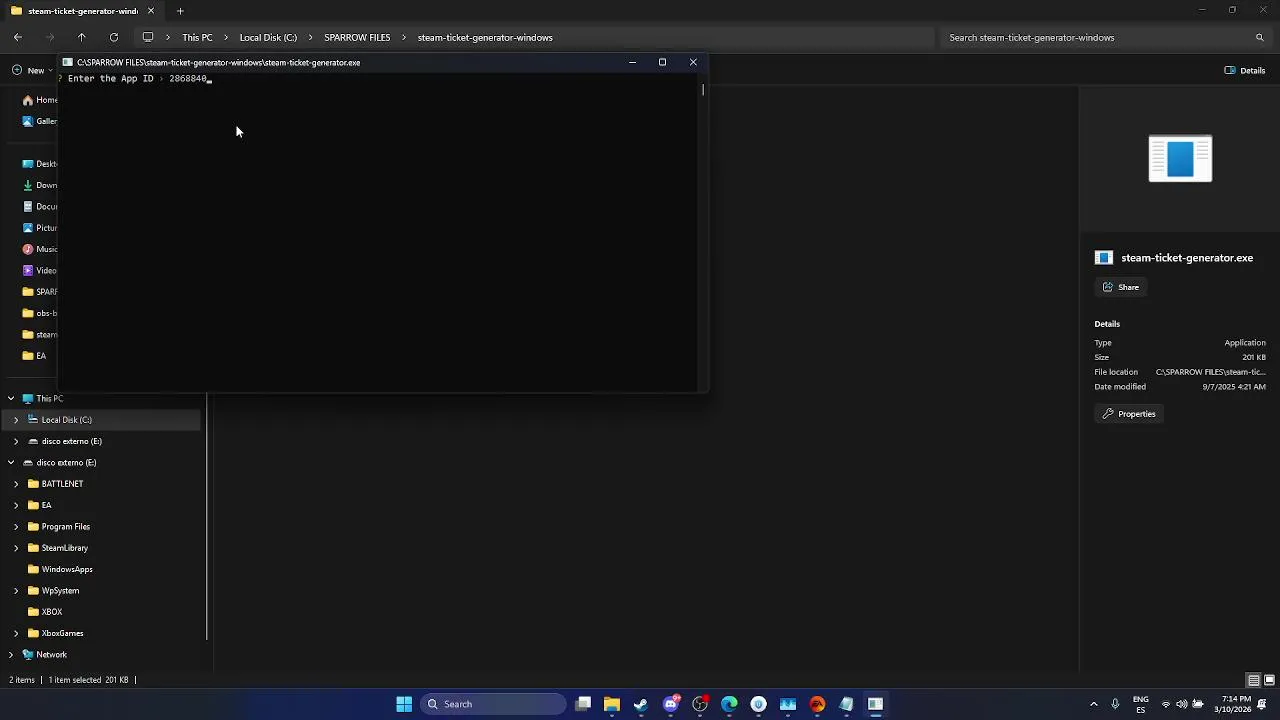
Task: Click the search magnifier icon in Explorer
Action: tap(1260, 37)
